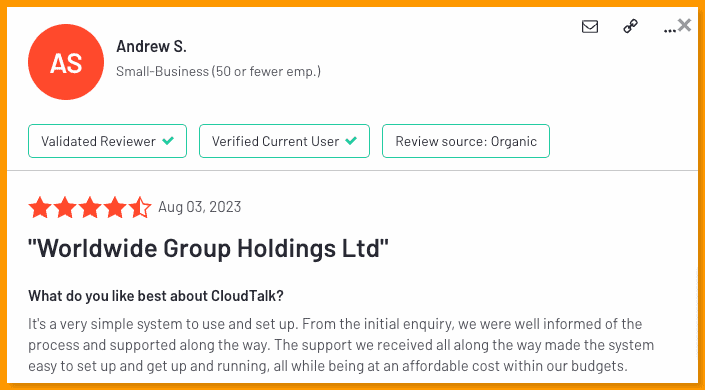705x390 pixels.
Task: Click the envelope email share icon
Action: tap(590, 27)
